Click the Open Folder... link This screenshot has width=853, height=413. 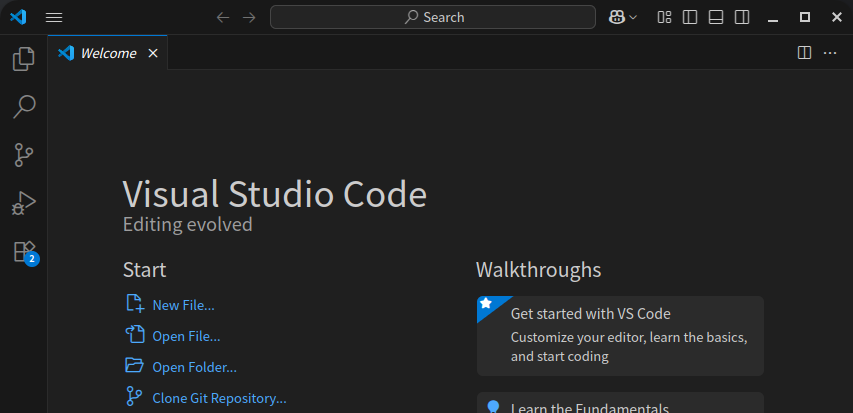click(x=194, y=367)
